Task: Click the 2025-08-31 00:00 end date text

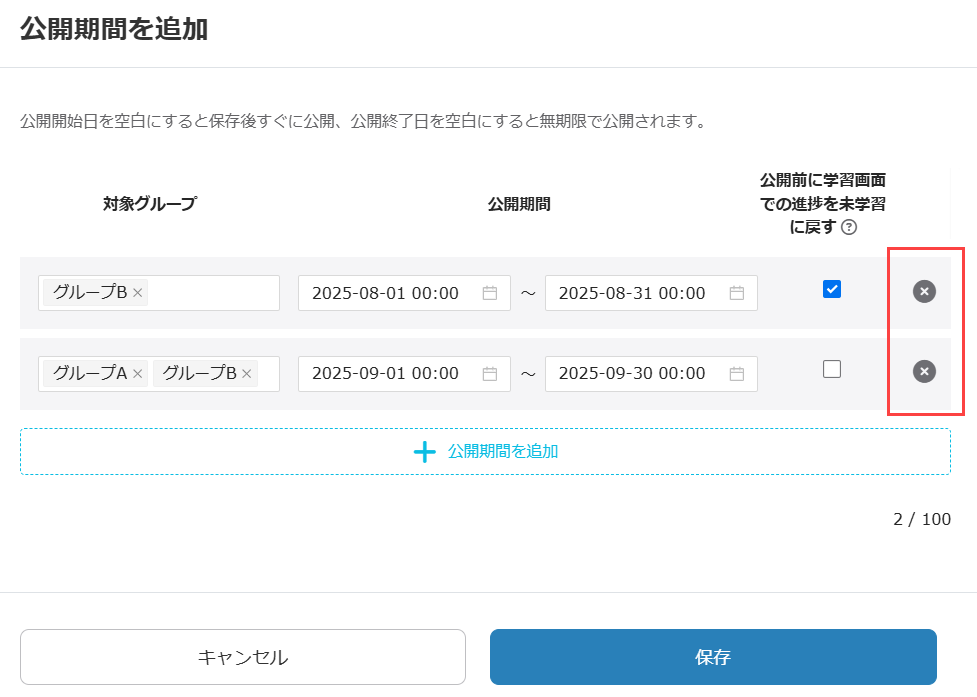Action: point(632,293)
